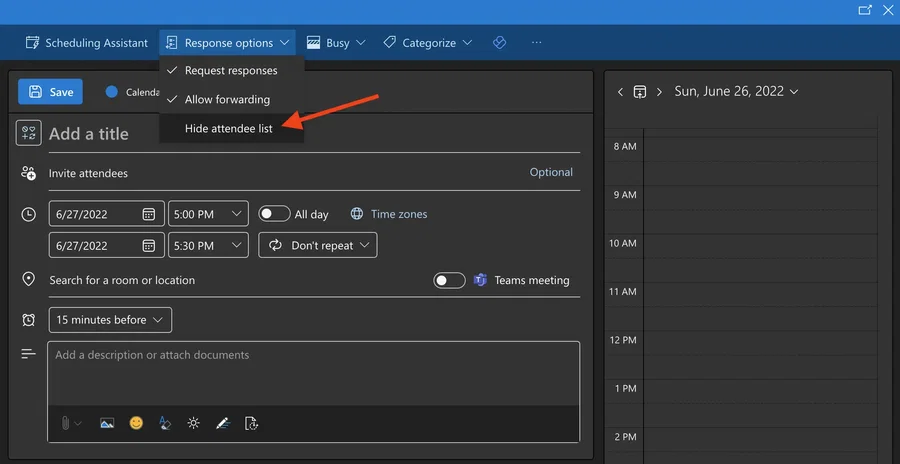The width and height of the screenshot is (900, 464).
Task: Open the Don't repeat recurrence dropdown
Action: [x=318, y=245]
